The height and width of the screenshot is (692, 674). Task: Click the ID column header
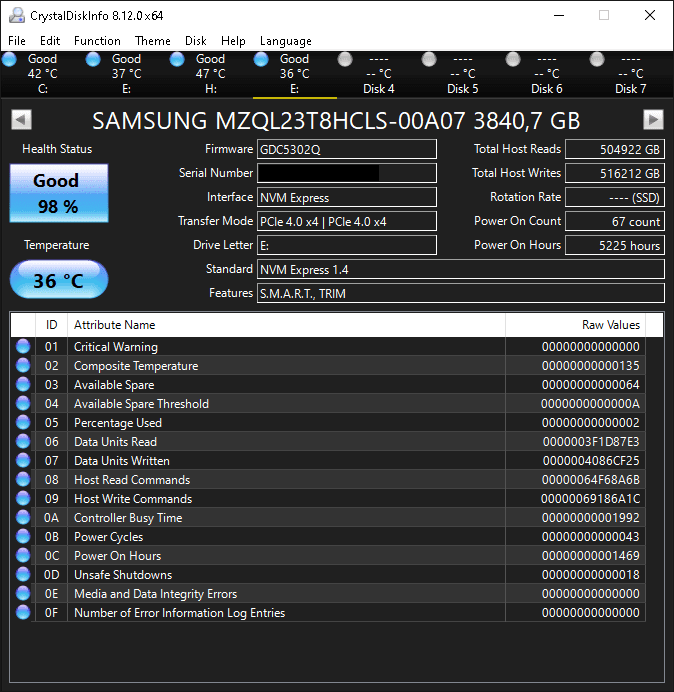coord(51,325)
